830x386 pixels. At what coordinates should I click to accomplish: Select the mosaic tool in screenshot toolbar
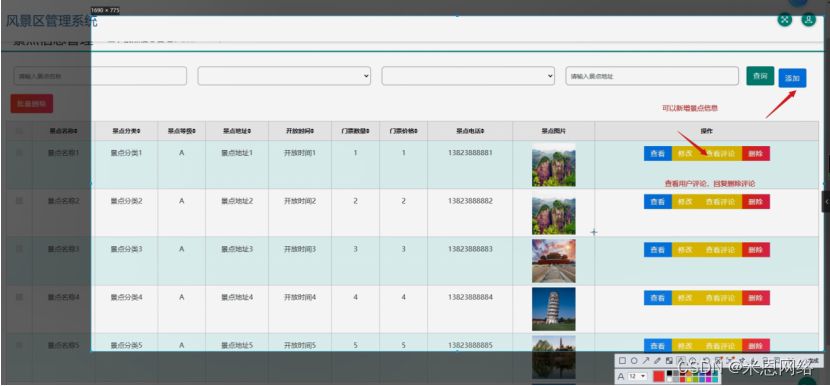pos(669,361)
